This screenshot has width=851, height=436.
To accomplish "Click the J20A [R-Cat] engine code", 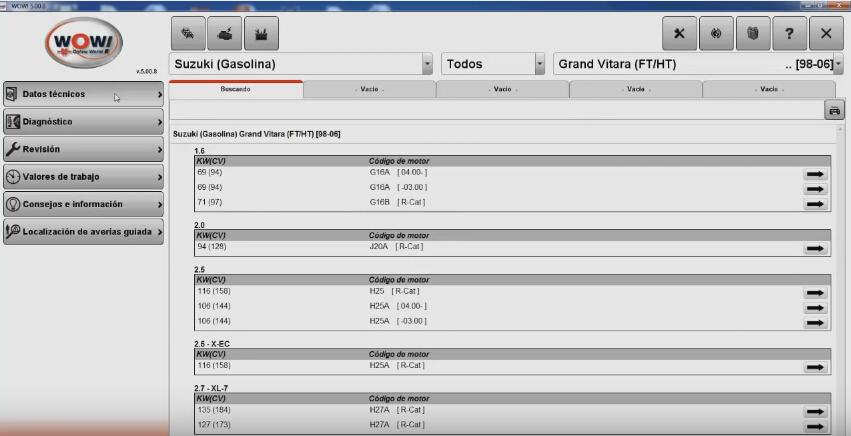I will (x=396, y=247).
